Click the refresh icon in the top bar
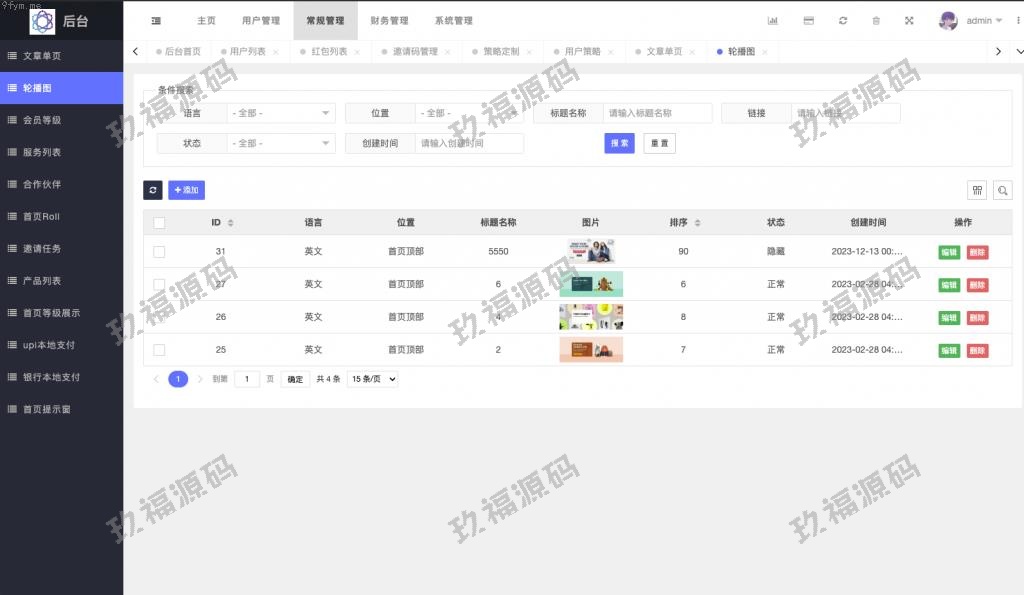The width and height of the screenshot is (1024, 595). coord(843,21)
